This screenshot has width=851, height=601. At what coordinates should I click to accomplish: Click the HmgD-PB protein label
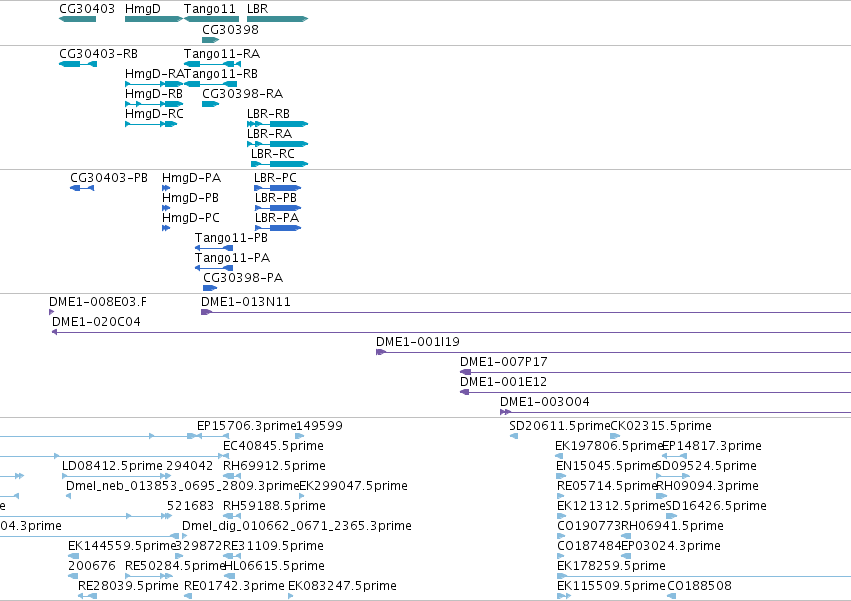click(190, 198)
